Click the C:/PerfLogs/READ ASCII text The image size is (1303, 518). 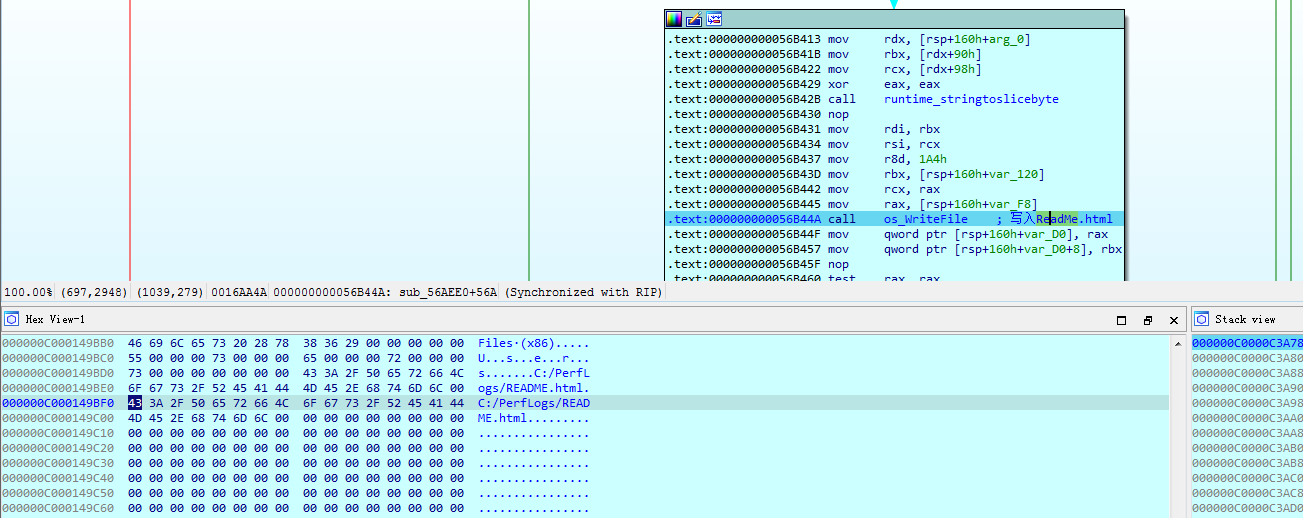point(534,402)
